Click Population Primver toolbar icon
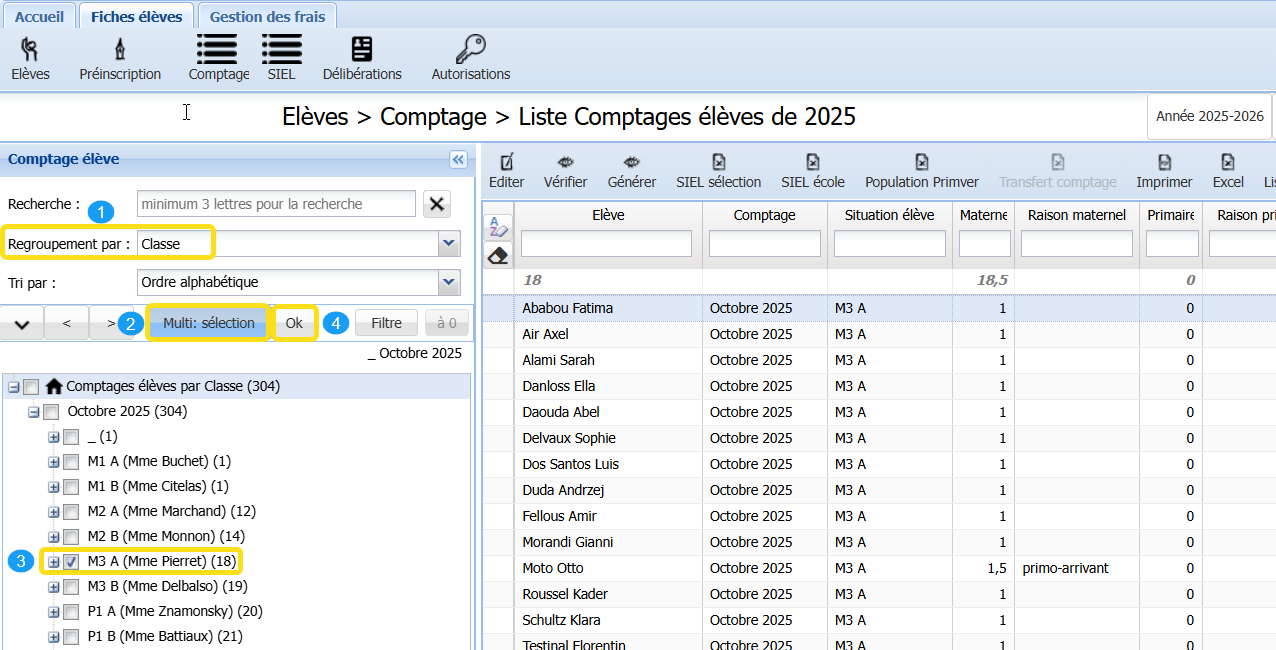The height and width of the screenshot is (650, 1276). pyautogui.click(x=921, y=163)
